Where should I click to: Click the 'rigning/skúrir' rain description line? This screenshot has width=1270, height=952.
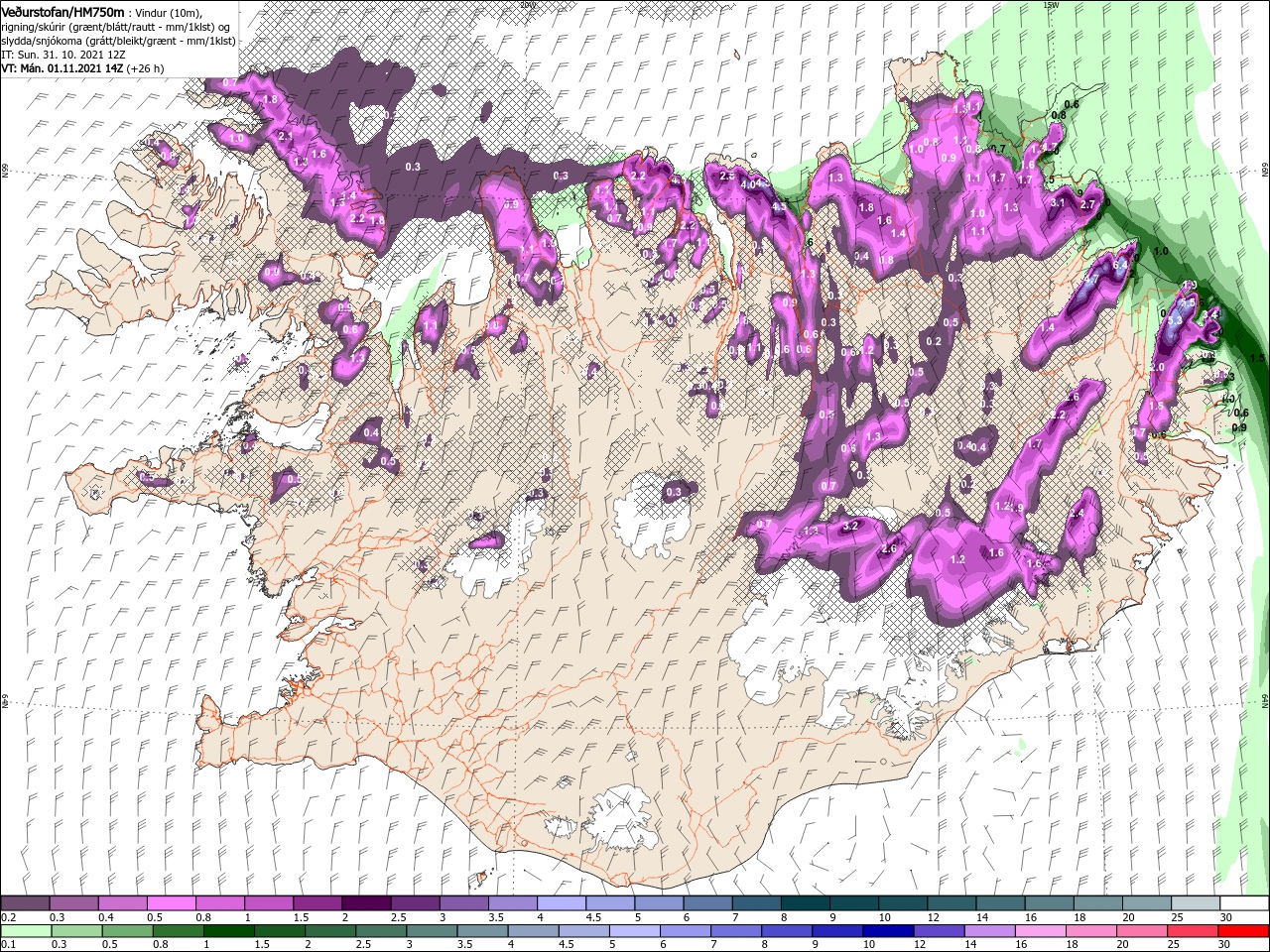pos(114,26)
